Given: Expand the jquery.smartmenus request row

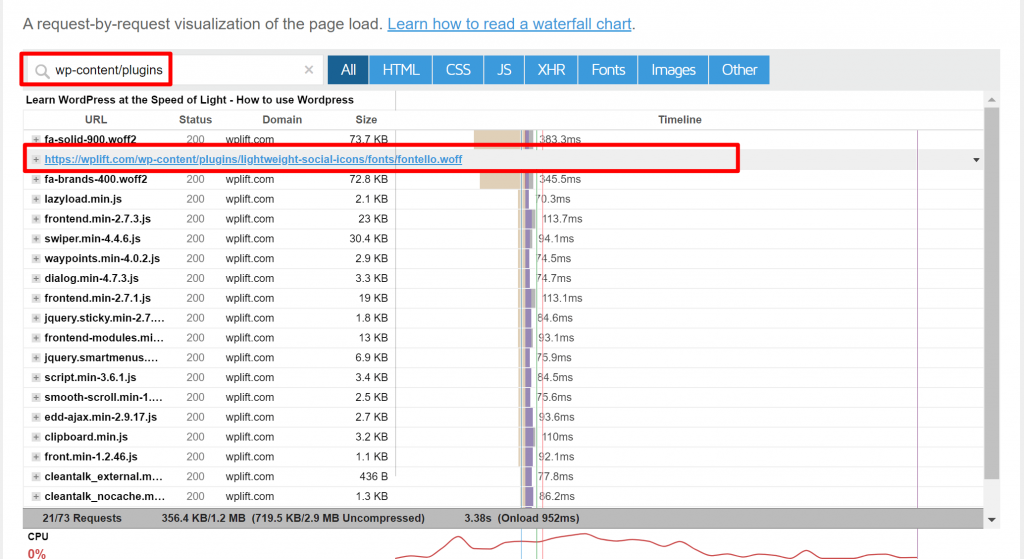Looking at the screenshot, I should [36, 357].
